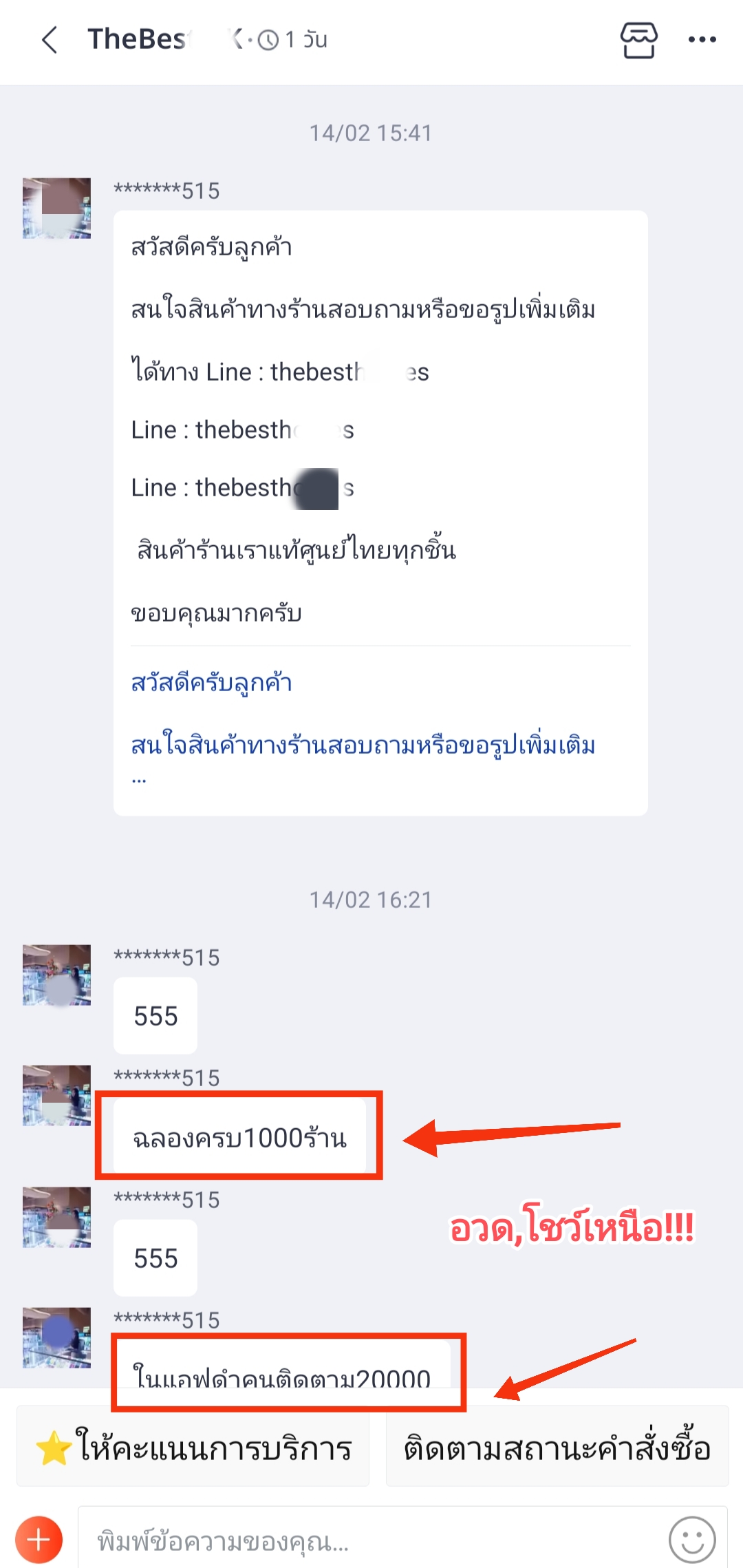The width and height of the screenshot is (743, 1568).
Task: Tap the star icon on ให้คะแนนการบริการ
Action: pos(54,1448)
